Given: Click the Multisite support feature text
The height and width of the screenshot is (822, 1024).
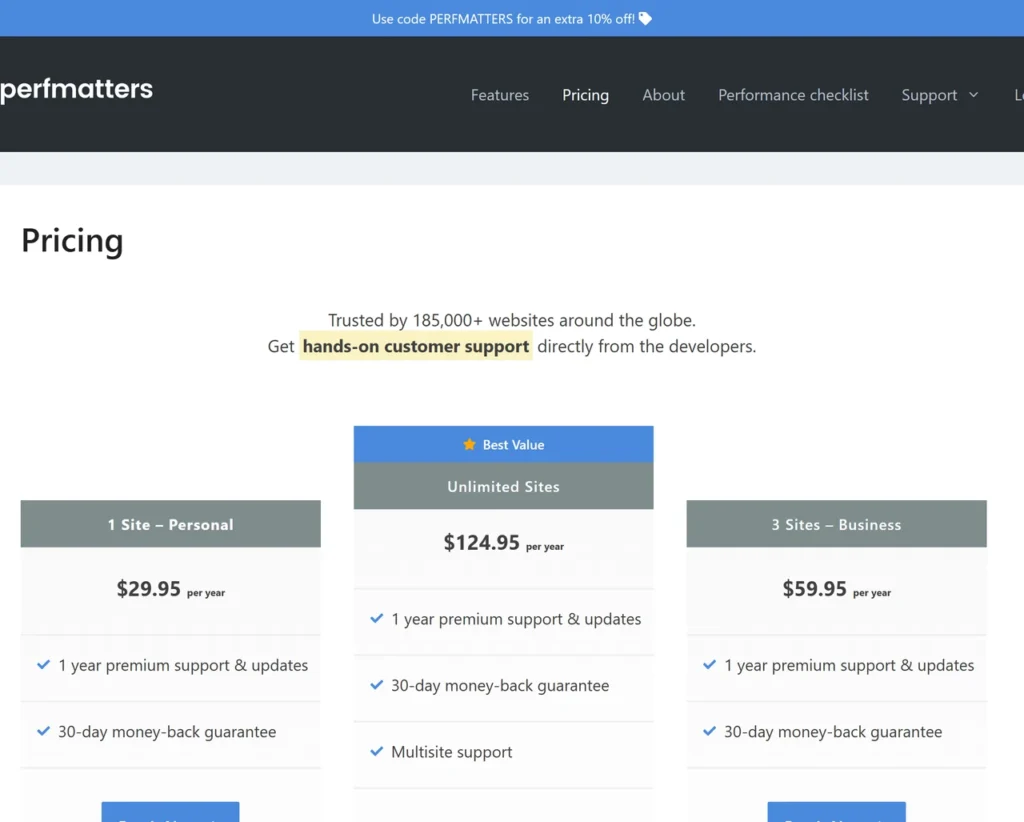Looking at the screenshot, I should pyautogui.click(x=452, y=752).
